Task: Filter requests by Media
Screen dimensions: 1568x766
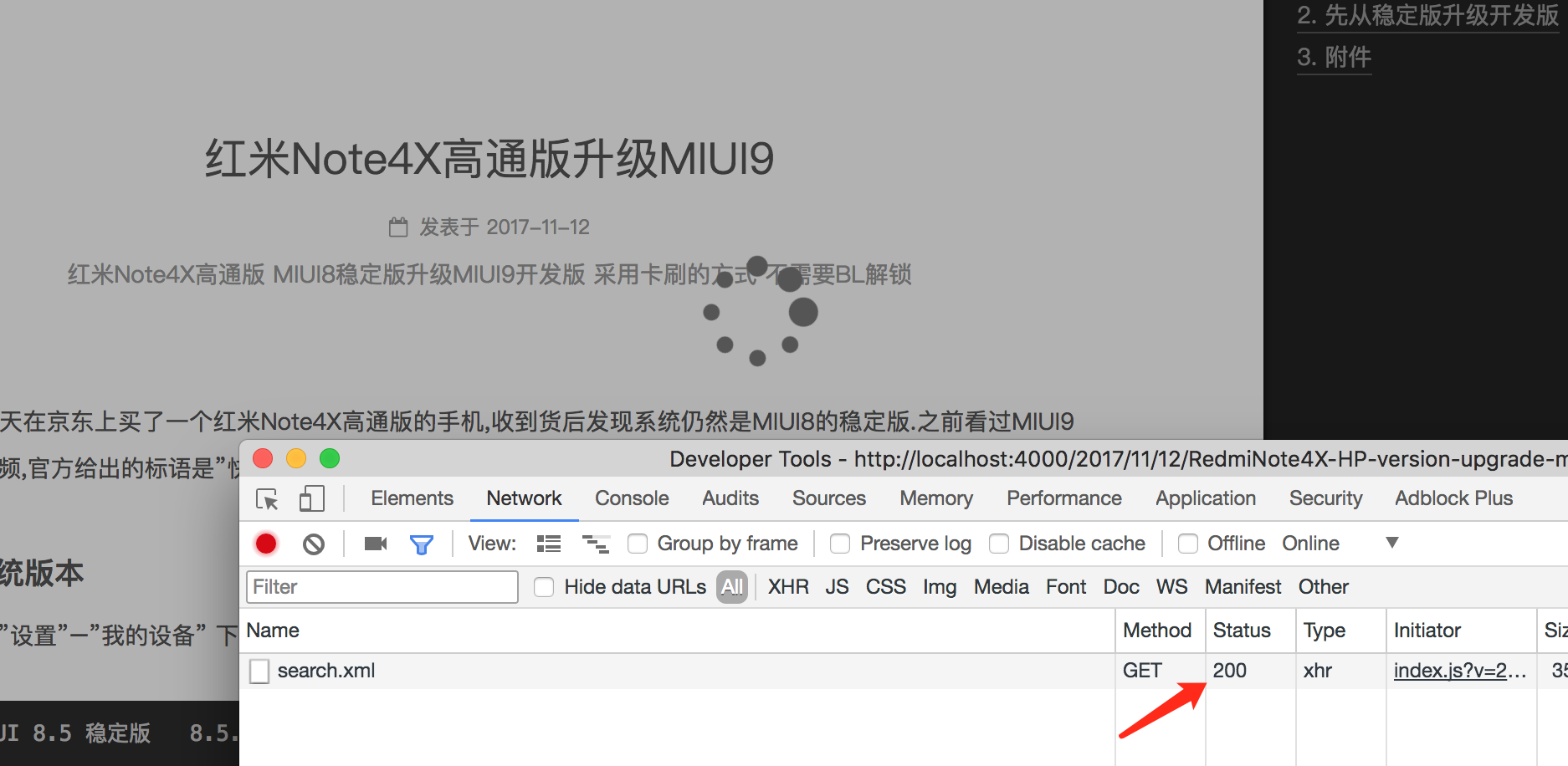Action: (x=1002, y=587)
